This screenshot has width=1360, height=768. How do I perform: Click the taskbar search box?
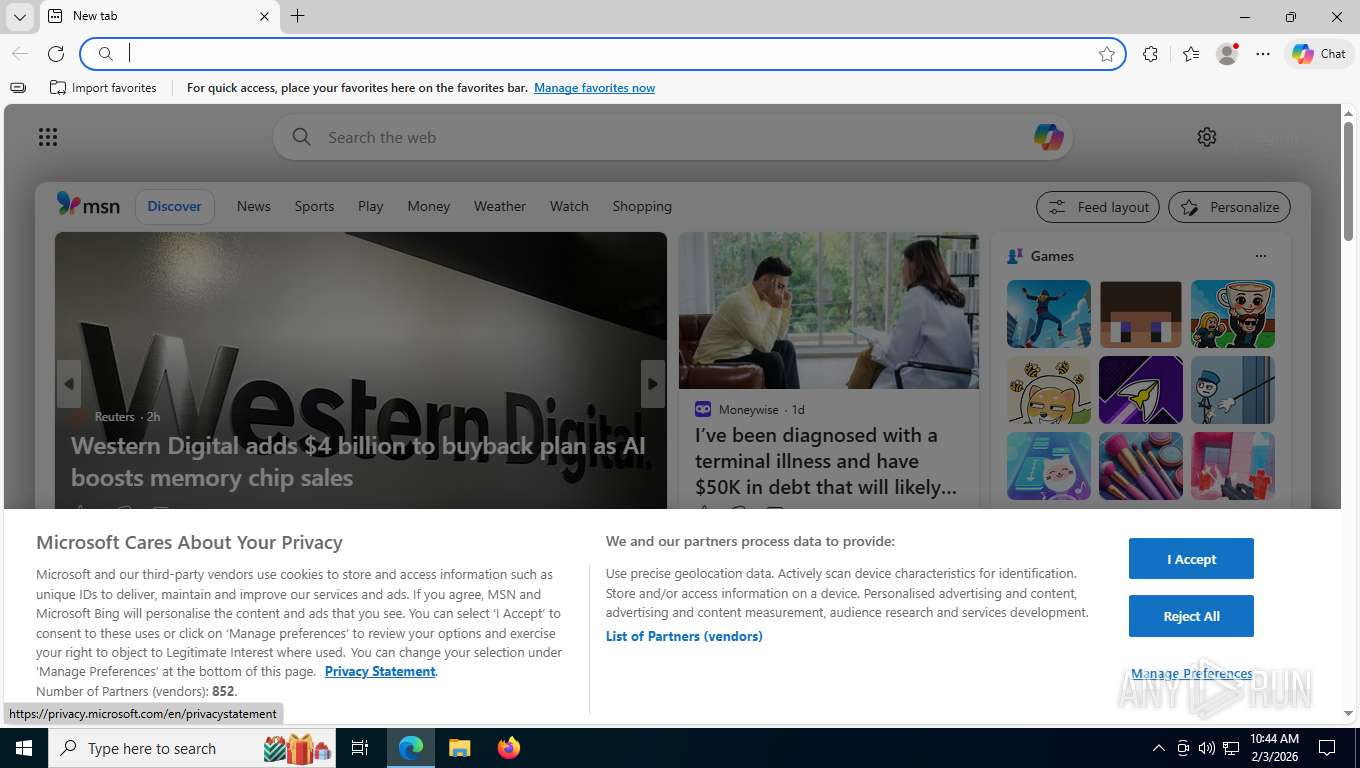pyautogui.click(x=193, y=748)
